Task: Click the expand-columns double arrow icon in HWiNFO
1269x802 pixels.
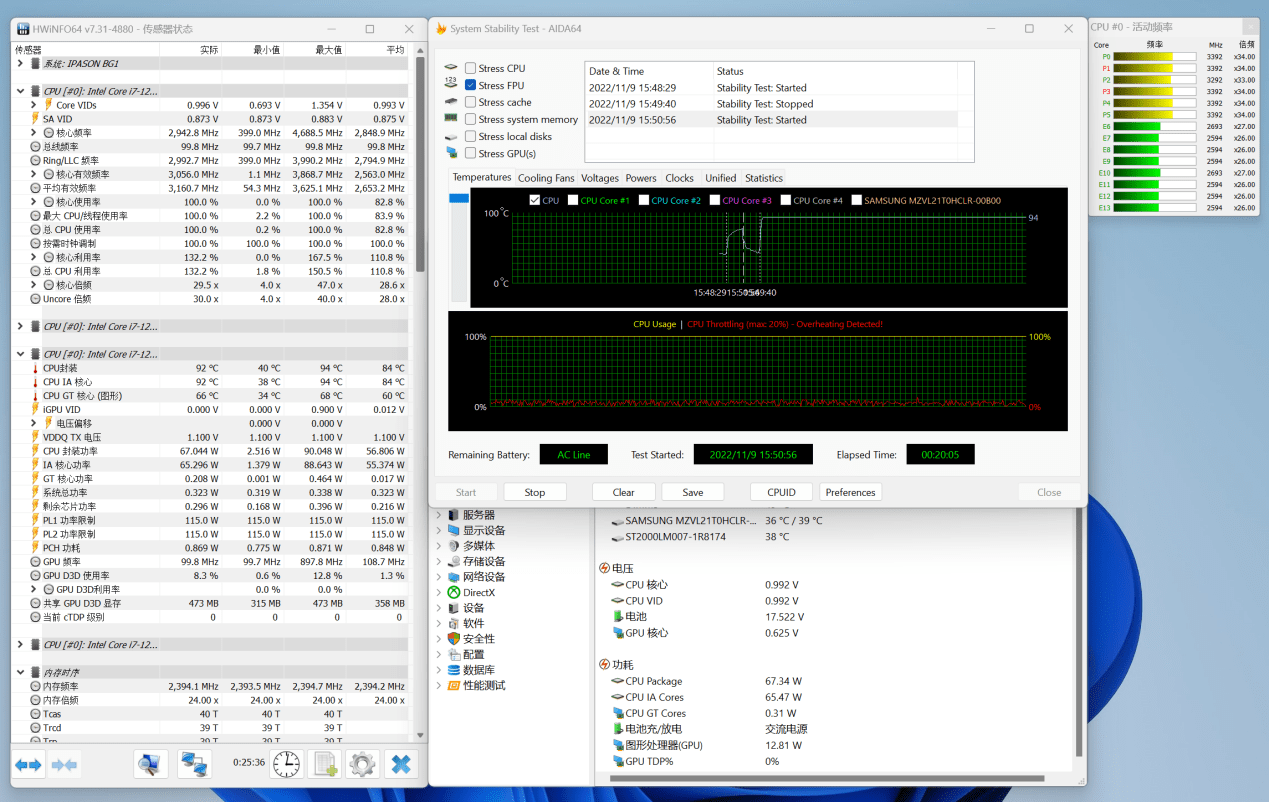Action: (28, 765)
